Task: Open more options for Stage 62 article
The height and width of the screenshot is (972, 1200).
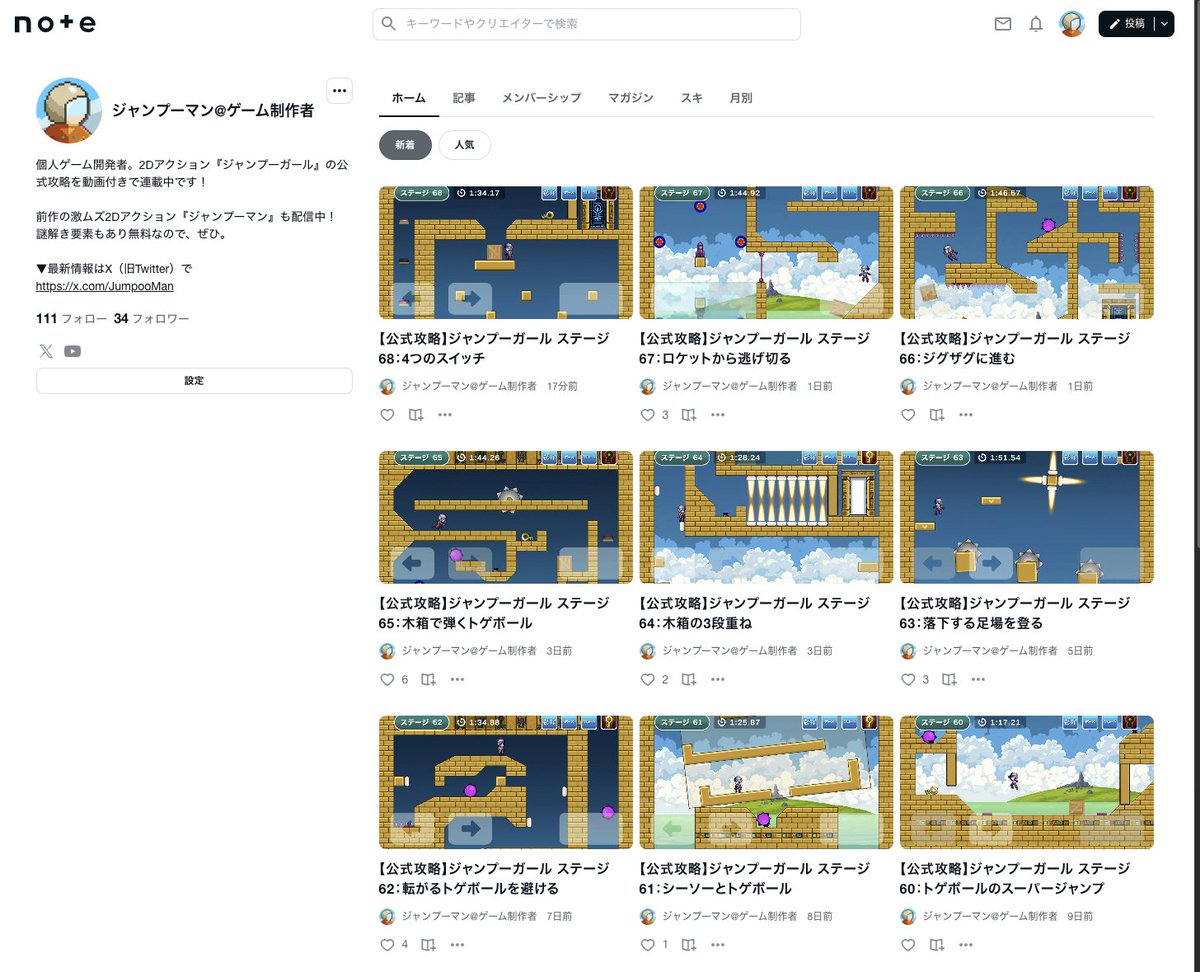Action: point(457,945)
